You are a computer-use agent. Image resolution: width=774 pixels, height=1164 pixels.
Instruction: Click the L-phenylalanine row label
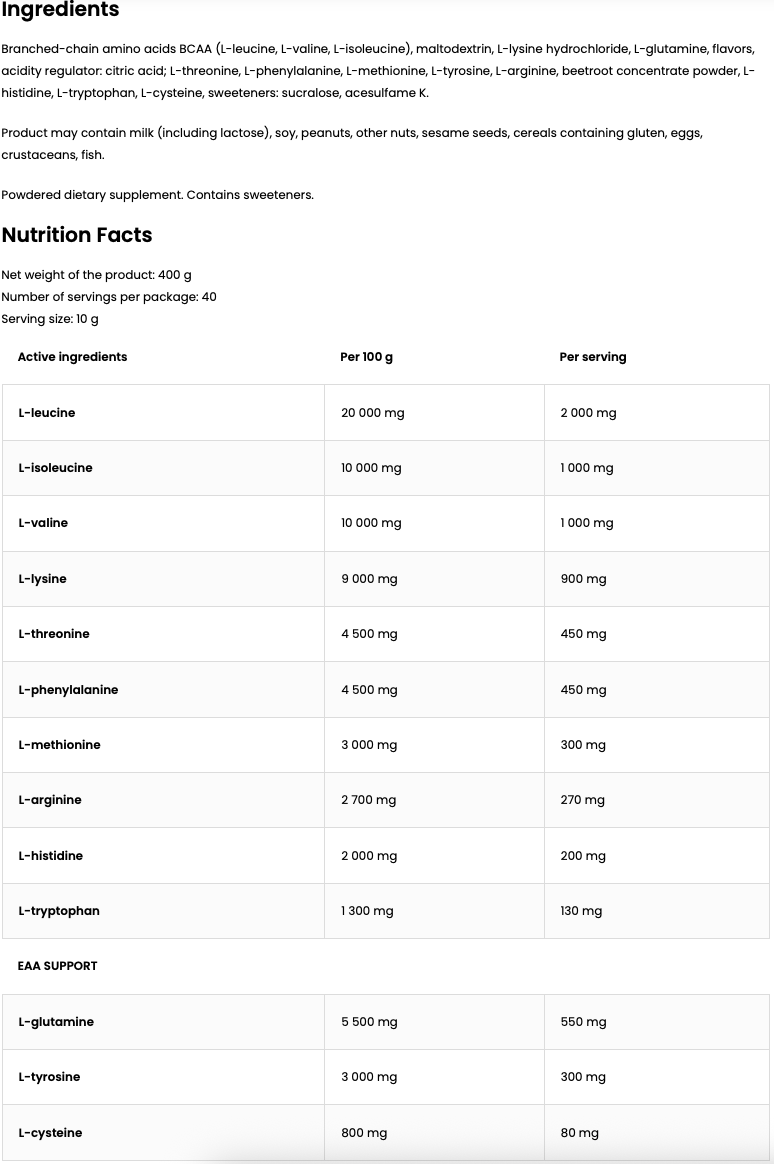68,690
